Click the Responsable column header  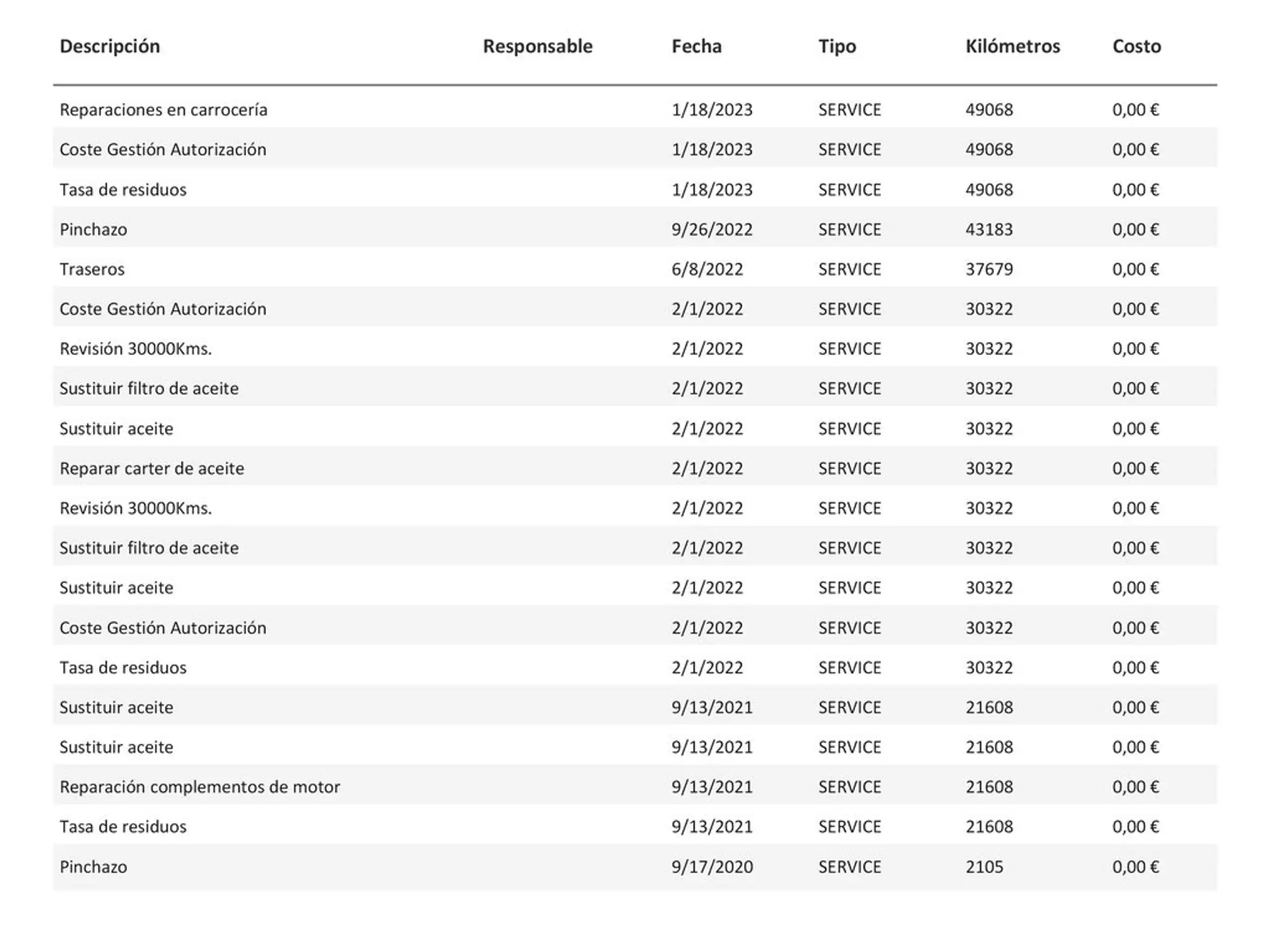click(537, 46)
